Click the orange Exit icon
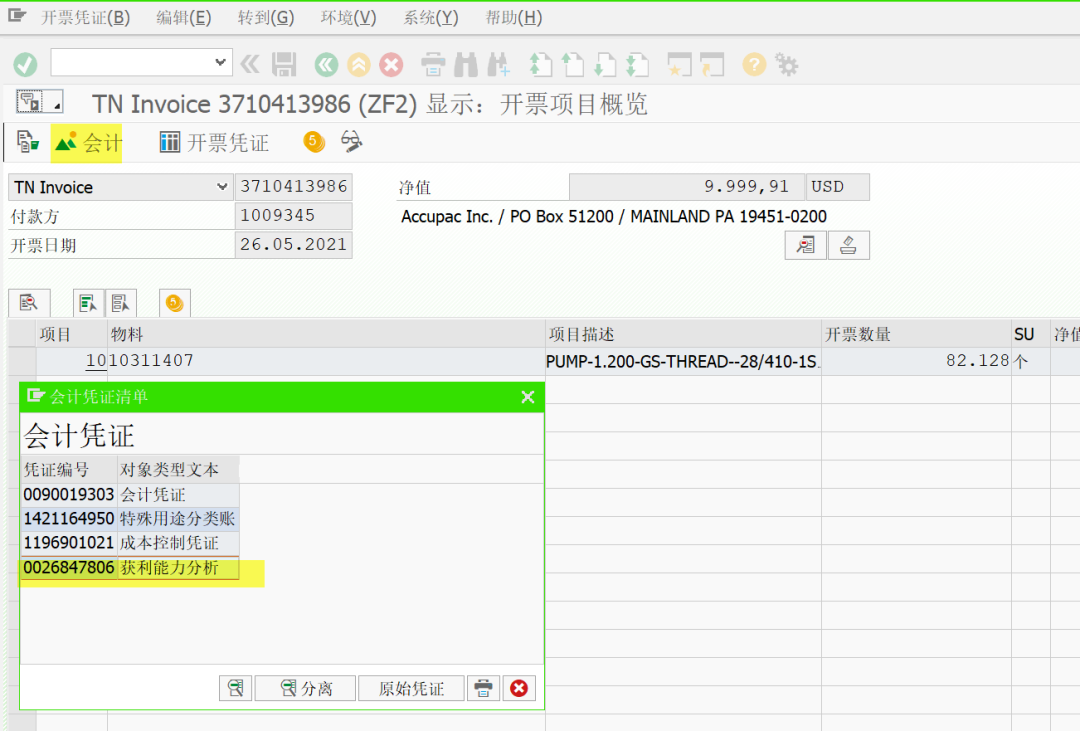This screenshot has width=1080, height=731. coord(359,65)
